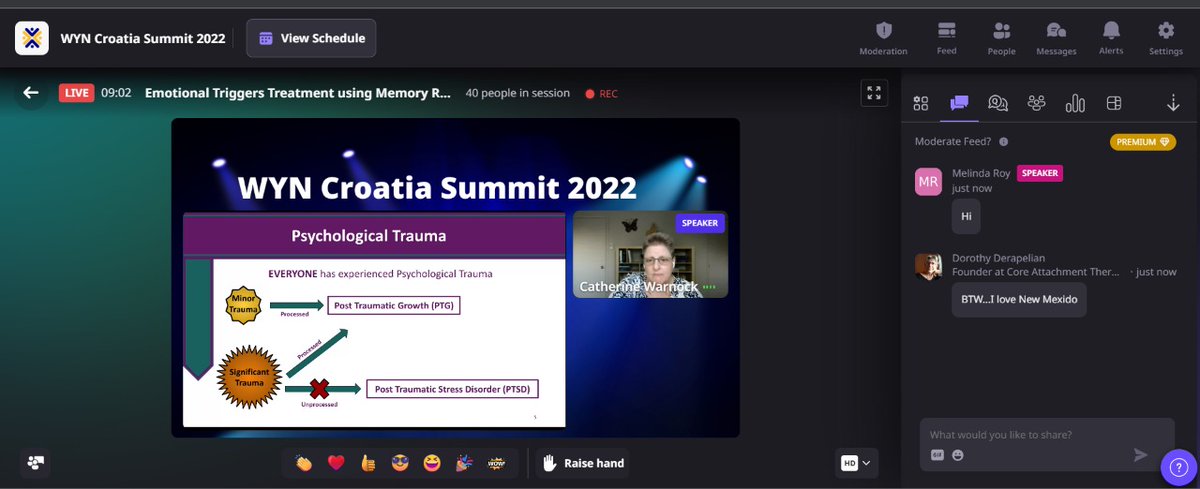
Task: Click the Moderate Feed info icon
Action: pos(1003,142)
